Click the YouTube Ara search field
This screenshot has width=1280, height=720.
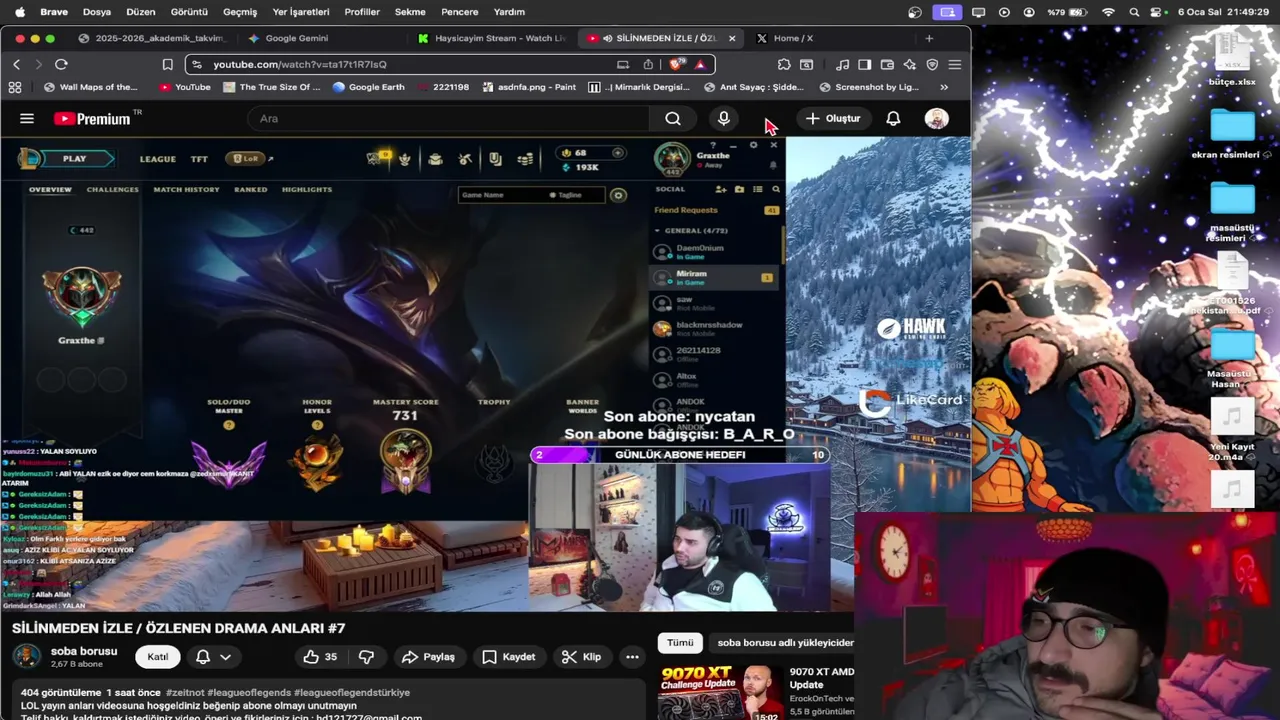pos(450,118)
